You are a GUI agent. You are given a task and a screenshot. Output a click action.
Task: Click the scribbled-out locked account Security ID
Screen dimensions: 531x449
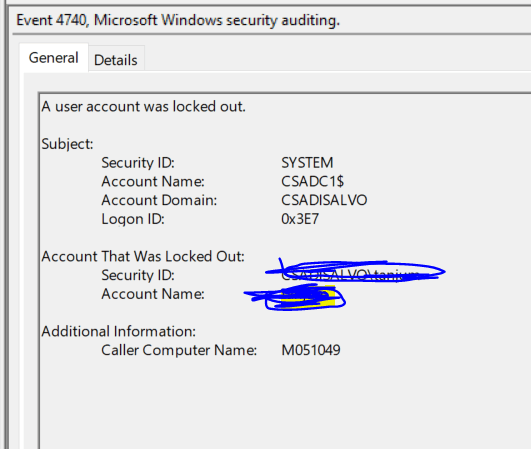pos(355,272)
